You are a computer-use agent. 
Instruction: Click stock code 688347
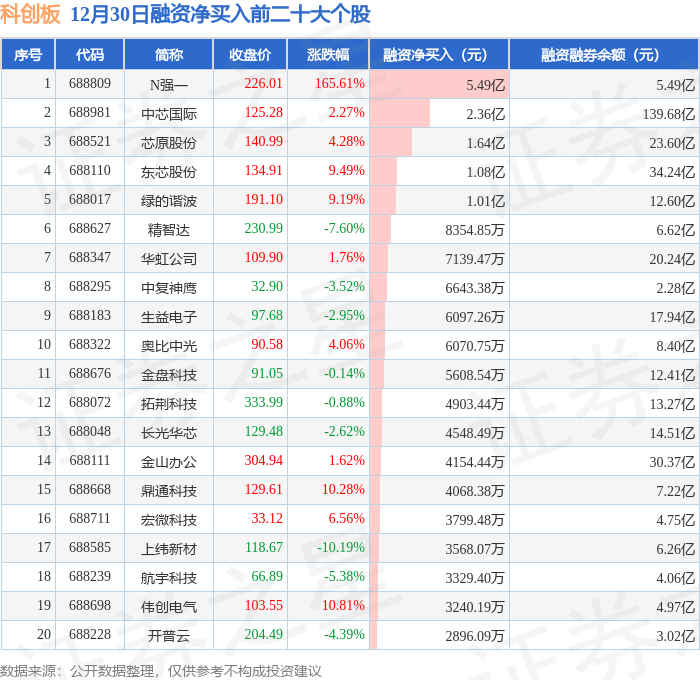(90, 258)
